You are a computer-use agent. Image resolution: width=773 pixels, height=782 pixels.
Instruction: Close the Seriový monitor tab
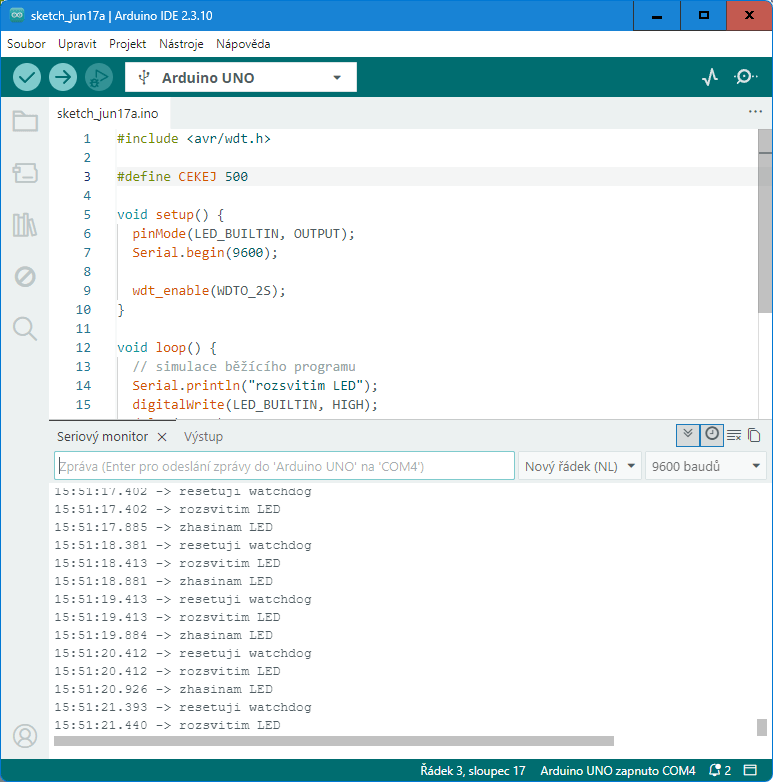(162, 437)
